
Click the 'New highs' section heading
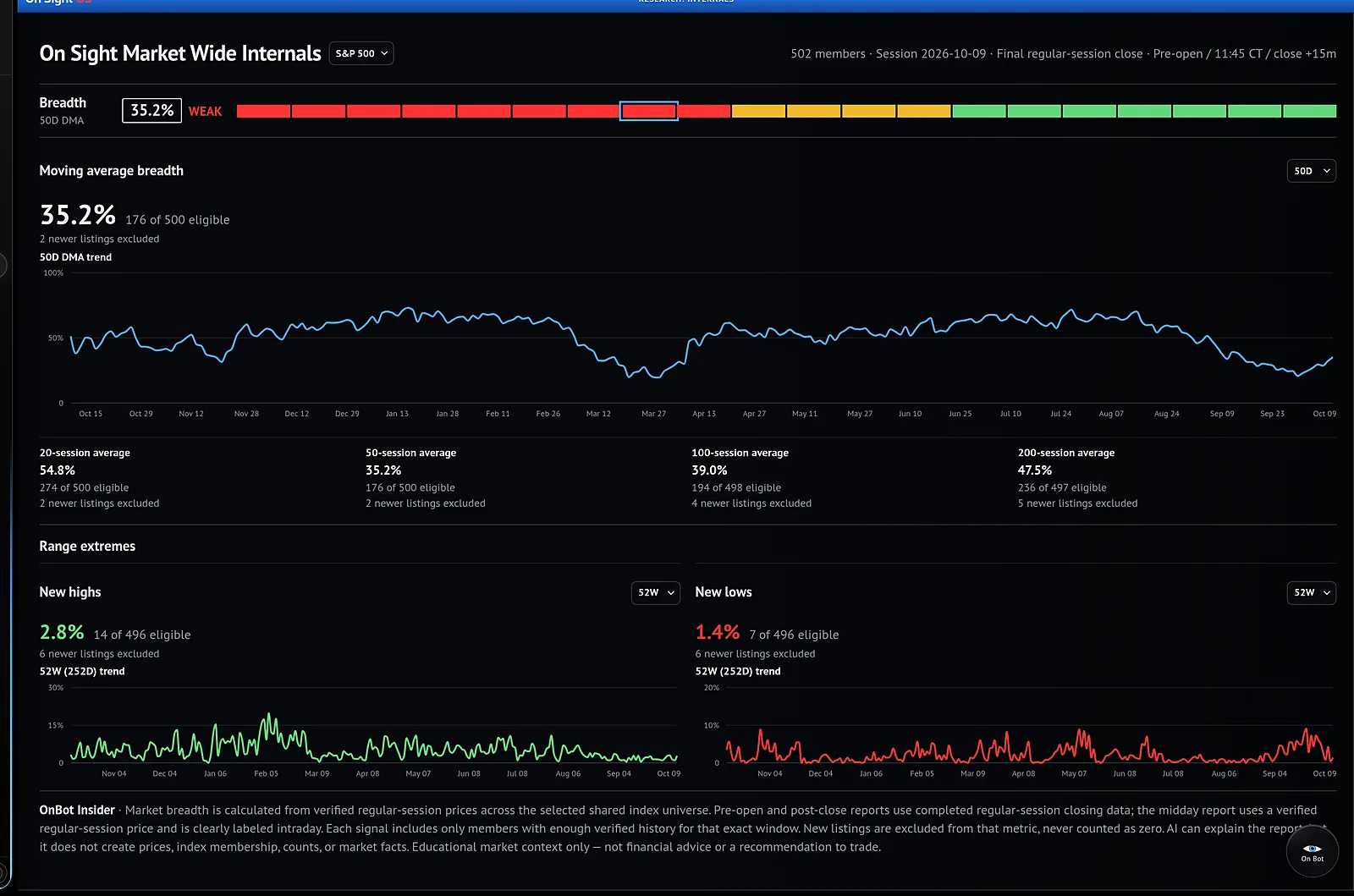click(70, 592)
